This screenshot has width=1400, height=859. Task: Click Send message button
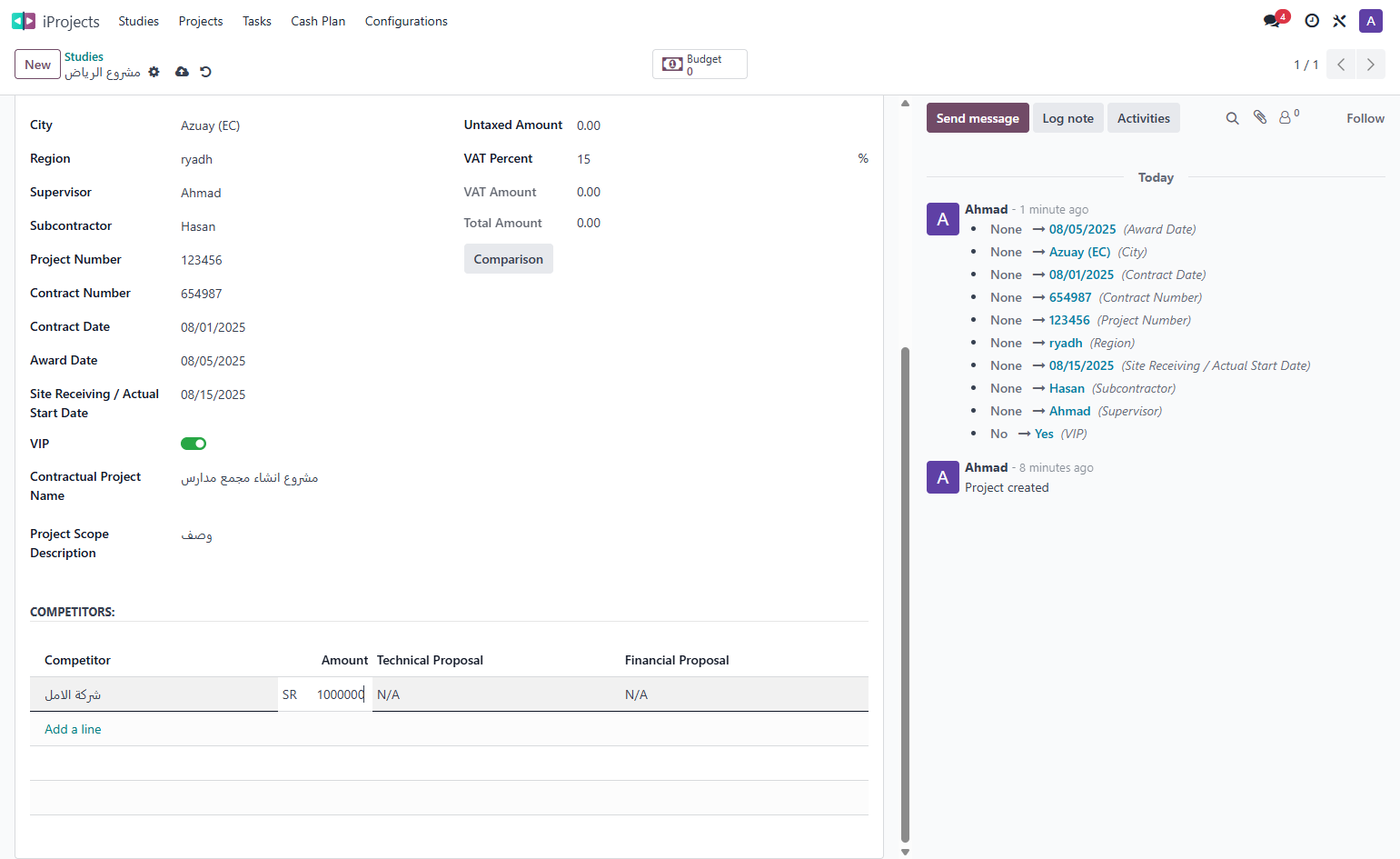click(978, 118)
